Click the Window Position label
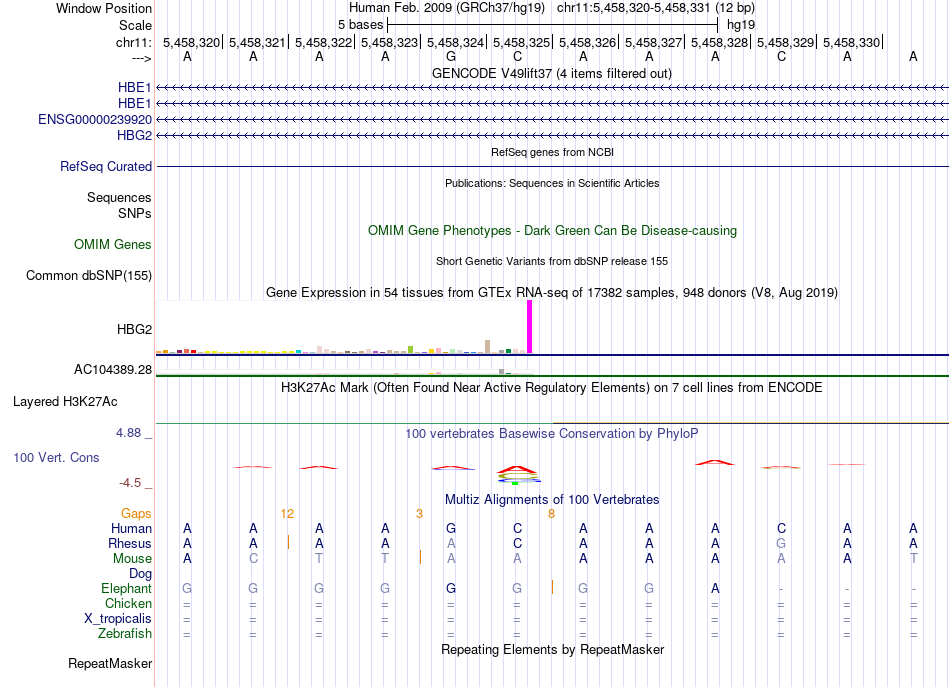 pyautogui.click(x=104, y=8)
